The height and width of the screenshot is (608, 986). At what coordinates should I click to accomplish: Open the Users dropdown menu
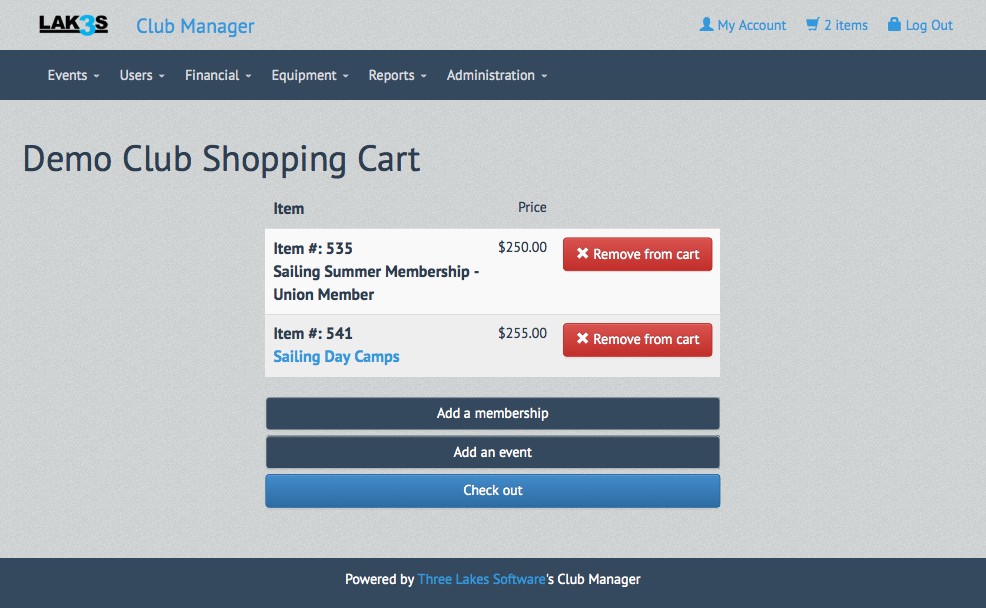click(141, 75)
